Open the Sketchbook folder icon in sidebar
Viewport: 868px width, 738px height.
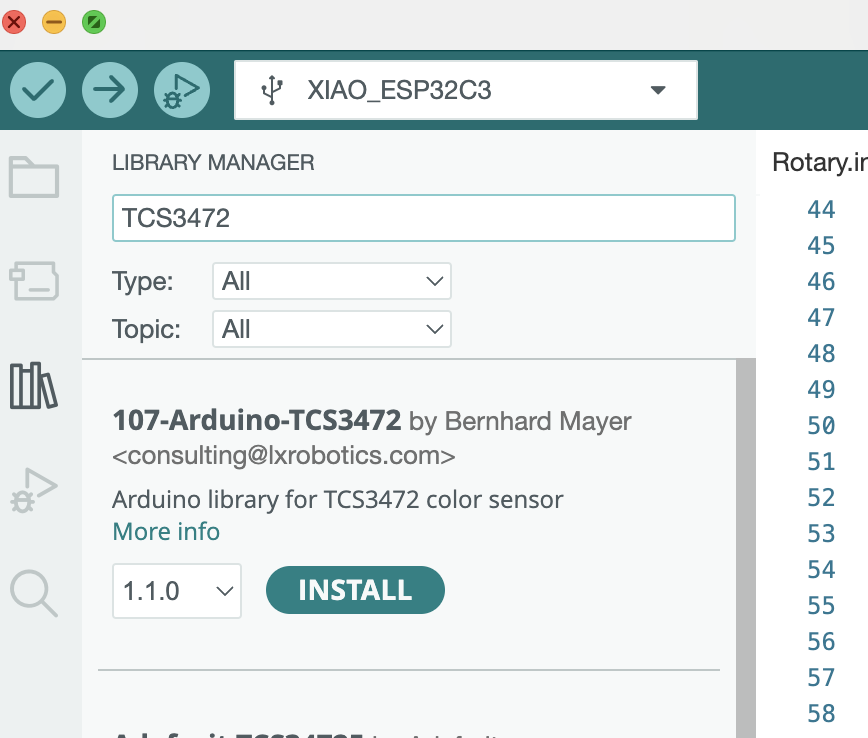[34, 177]
